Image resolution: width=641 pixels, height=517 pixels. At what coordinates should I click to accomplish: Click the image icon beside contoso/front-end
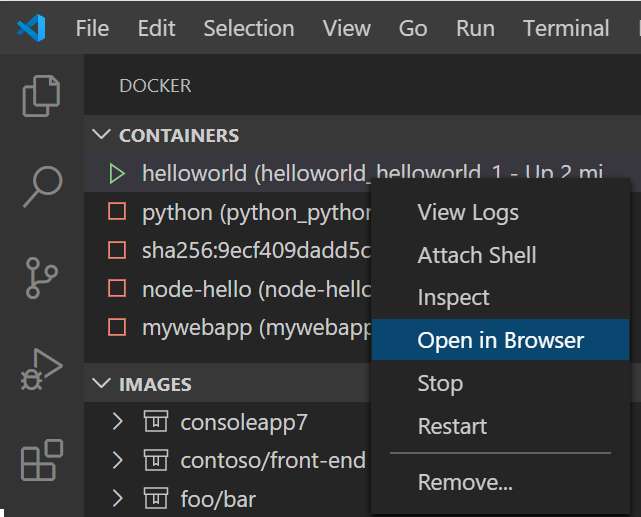coord(156,460)
